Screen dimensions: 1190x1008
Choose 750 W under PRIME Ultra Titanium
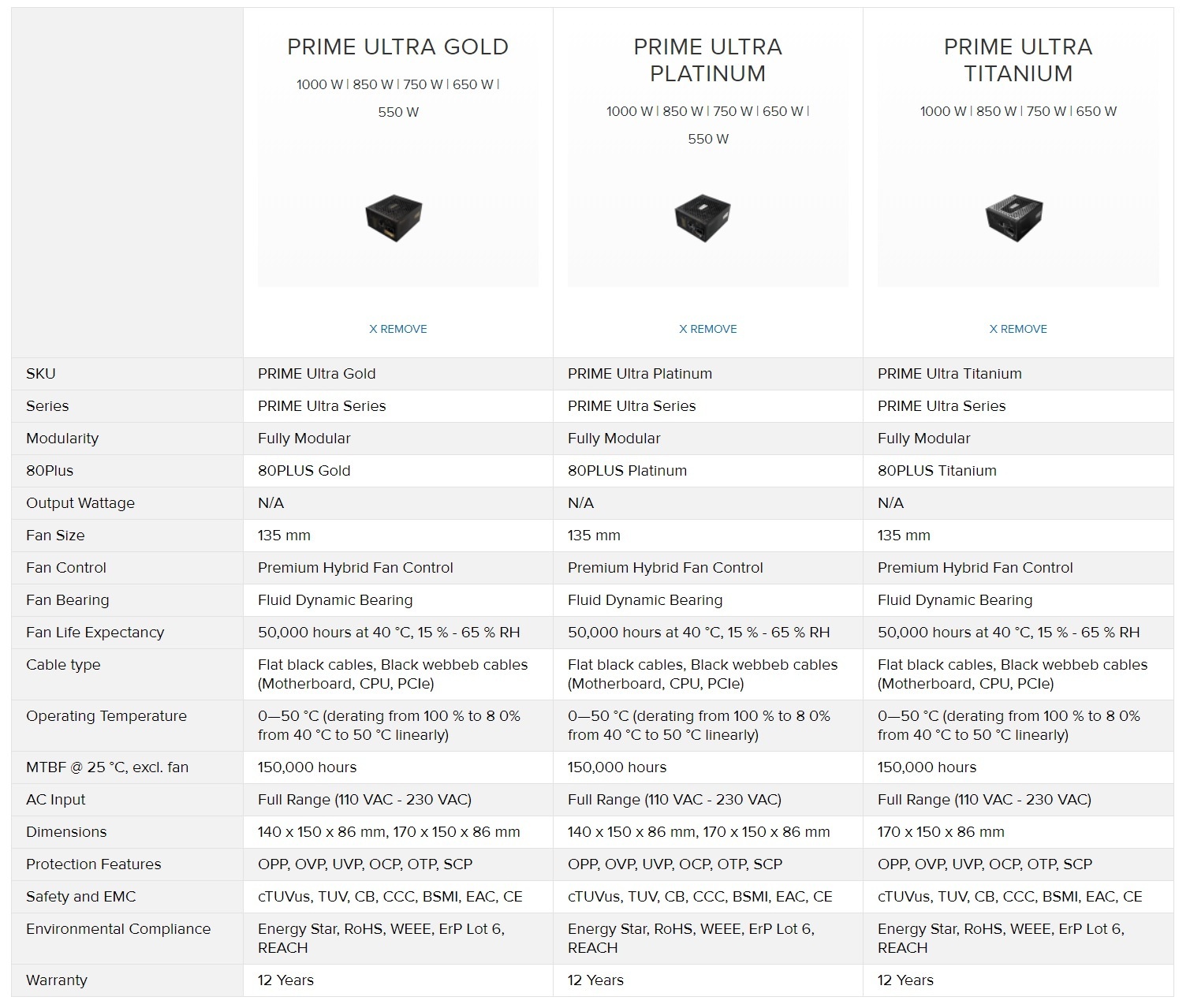(x=1046, y=112)
